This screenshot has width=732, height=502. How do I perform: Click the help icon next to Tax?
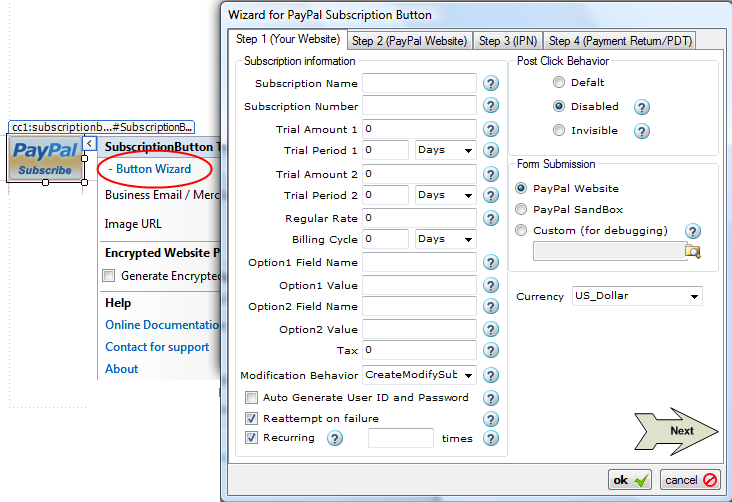(x=491, y=350)
